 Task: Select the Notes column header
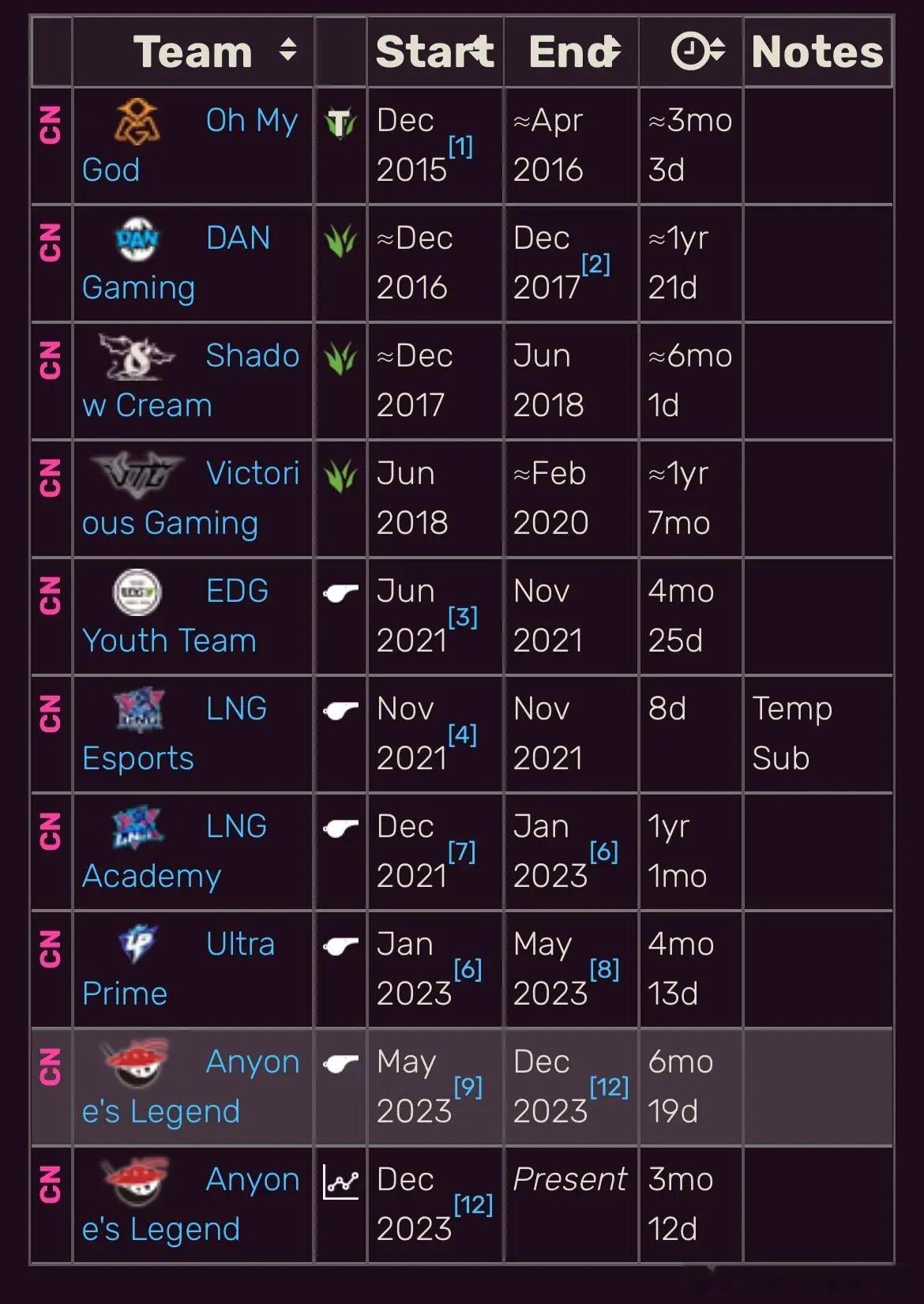click(817, 51)
